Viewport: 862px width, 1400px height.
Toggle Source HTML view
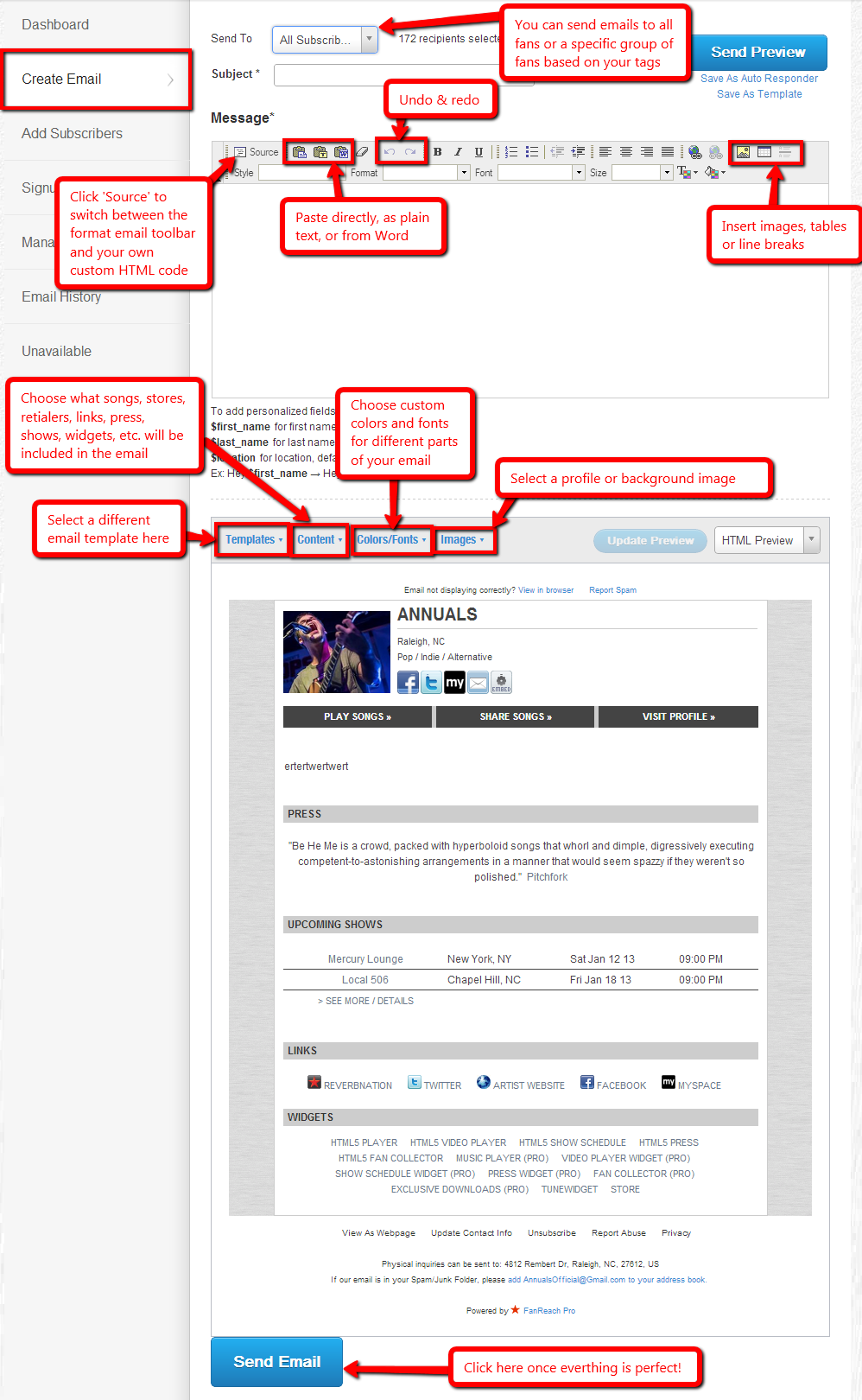click(x=257, y=152)
